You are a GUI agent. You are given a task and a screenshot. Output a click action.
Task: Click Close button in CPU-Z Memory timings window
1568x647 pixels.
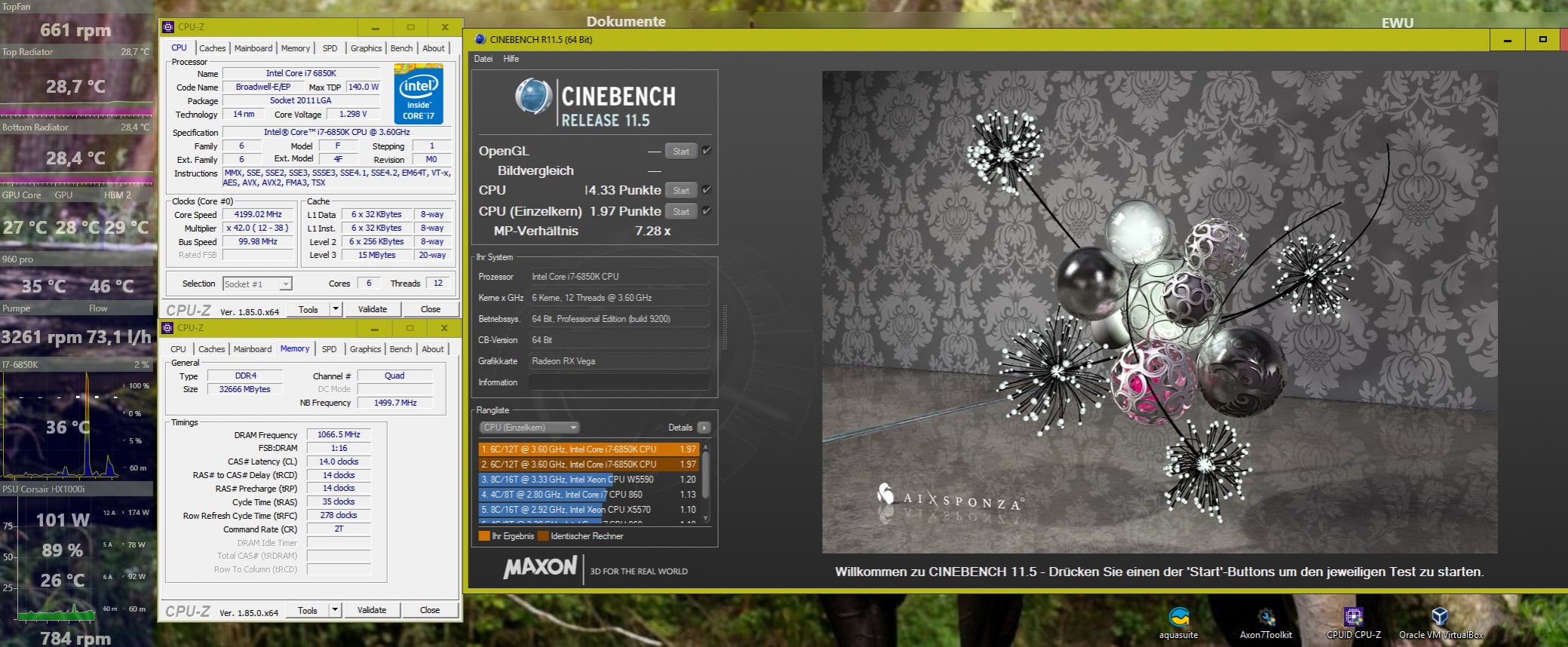click(x=430, y=610)
